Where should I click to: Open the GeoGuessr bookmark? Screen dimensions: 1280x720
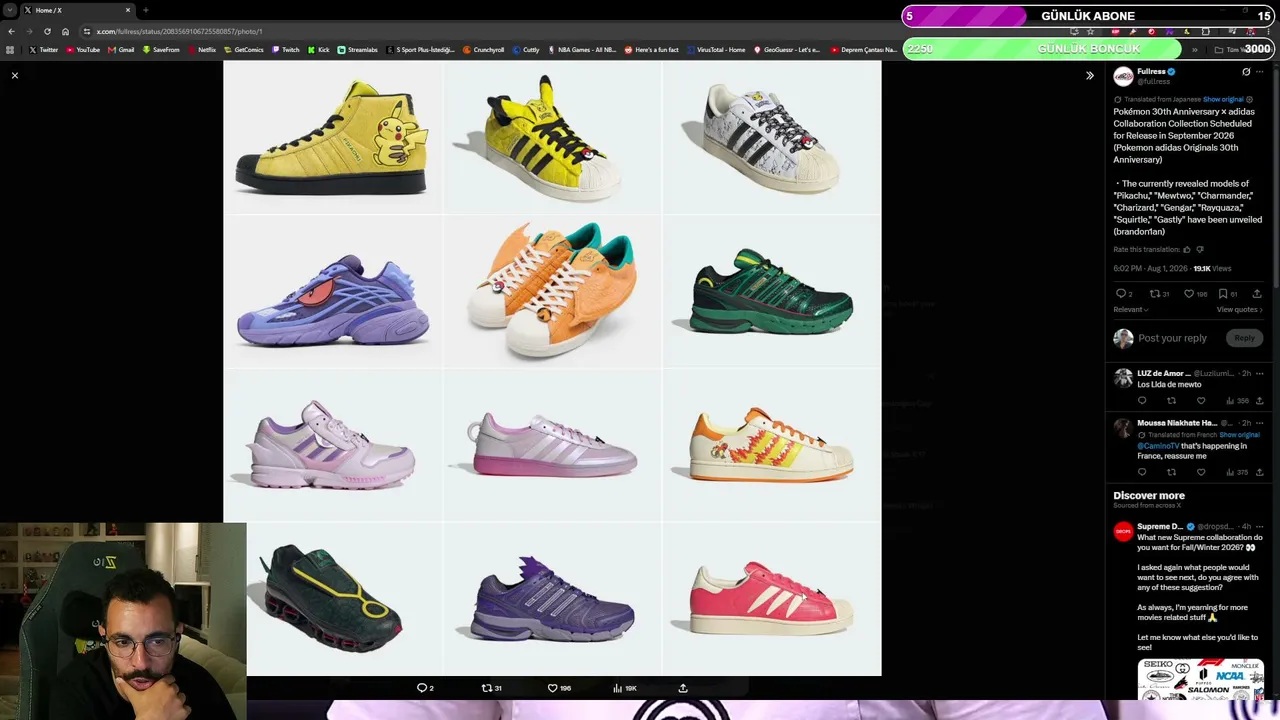(x=787, y=50)
